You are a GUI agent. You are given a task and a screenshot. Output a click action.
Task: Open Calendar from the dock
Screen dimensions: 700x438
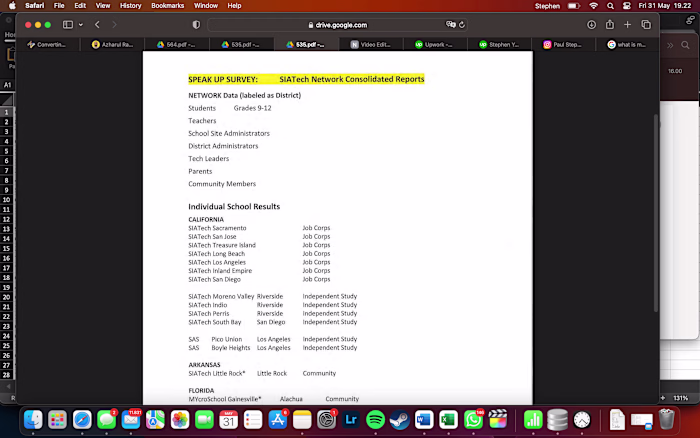point(229,420)
